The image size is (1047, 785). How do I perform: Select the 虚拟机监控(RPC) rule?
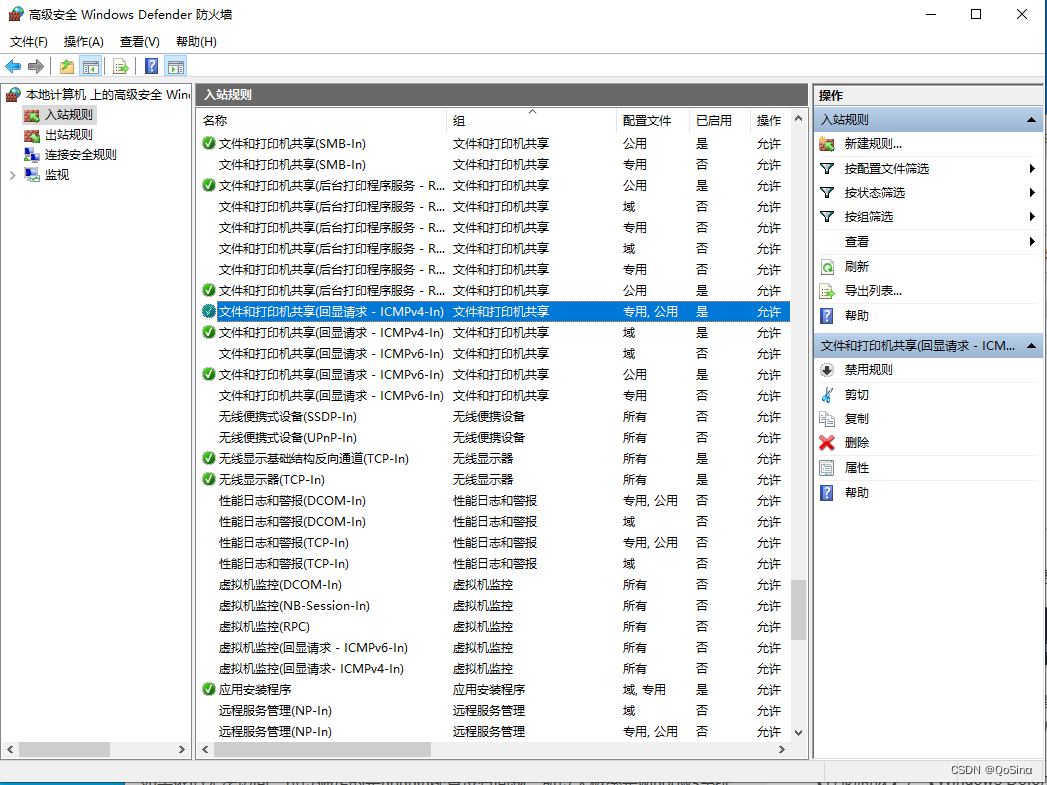pos(494,627)
